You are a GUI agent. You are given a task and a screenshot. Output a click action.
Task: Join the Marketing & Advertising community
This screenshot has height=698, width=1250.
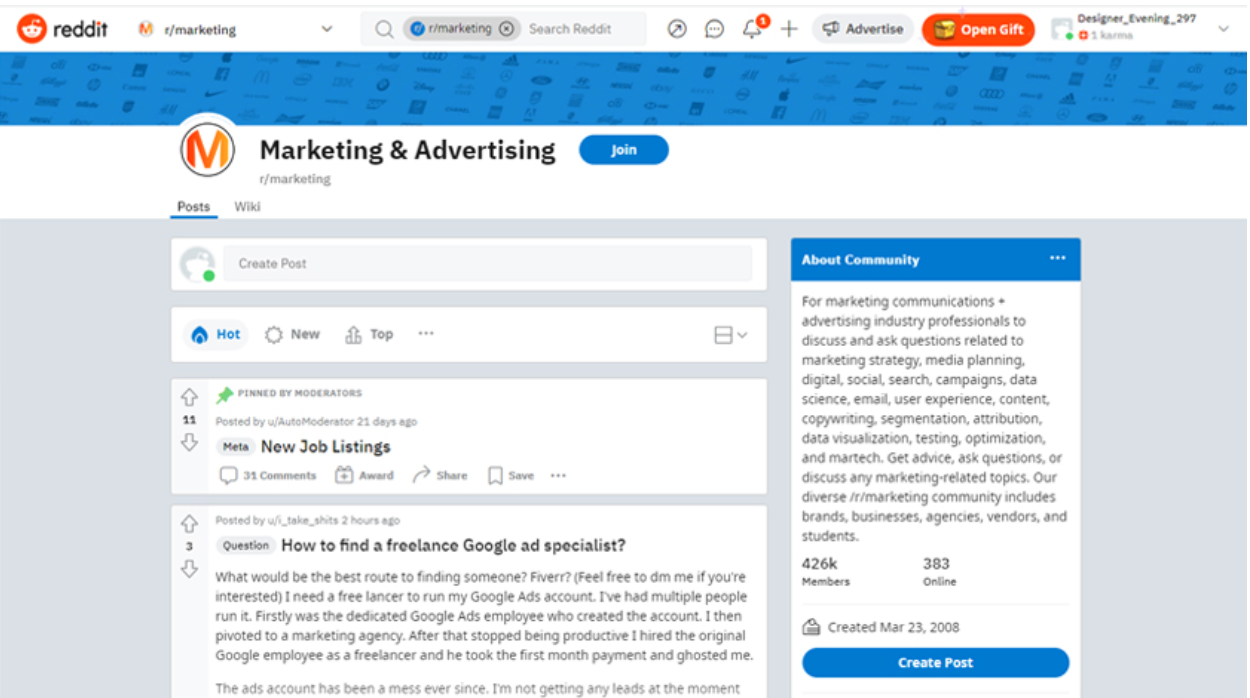pos(623,149)
